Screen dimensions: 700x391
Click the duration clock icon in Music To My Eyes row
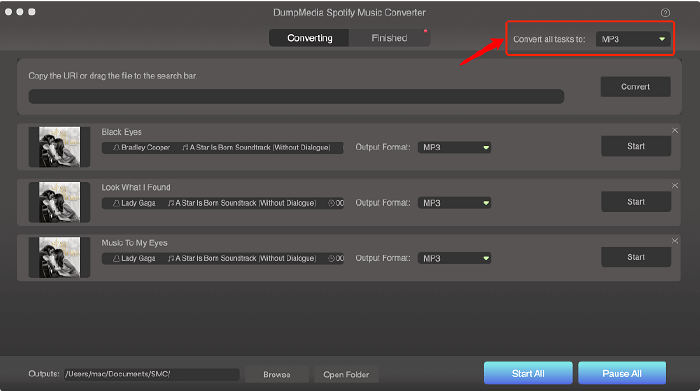point(331,258)
